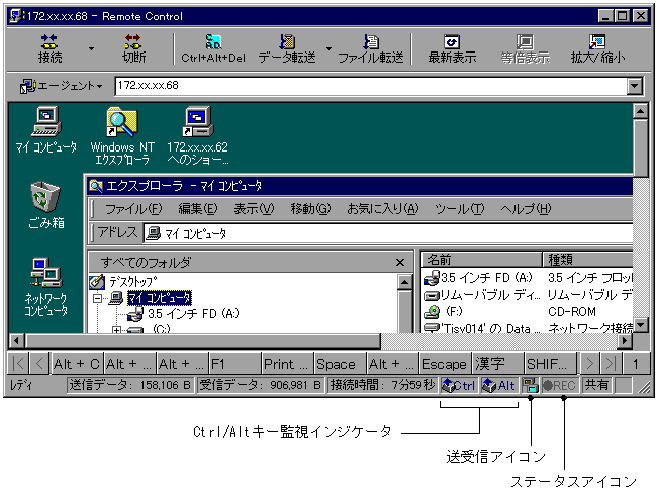Open the 編集(E) menu in Explorer
Screen dimensions: 657x499
pyautogui.click(x=198, y=209)
